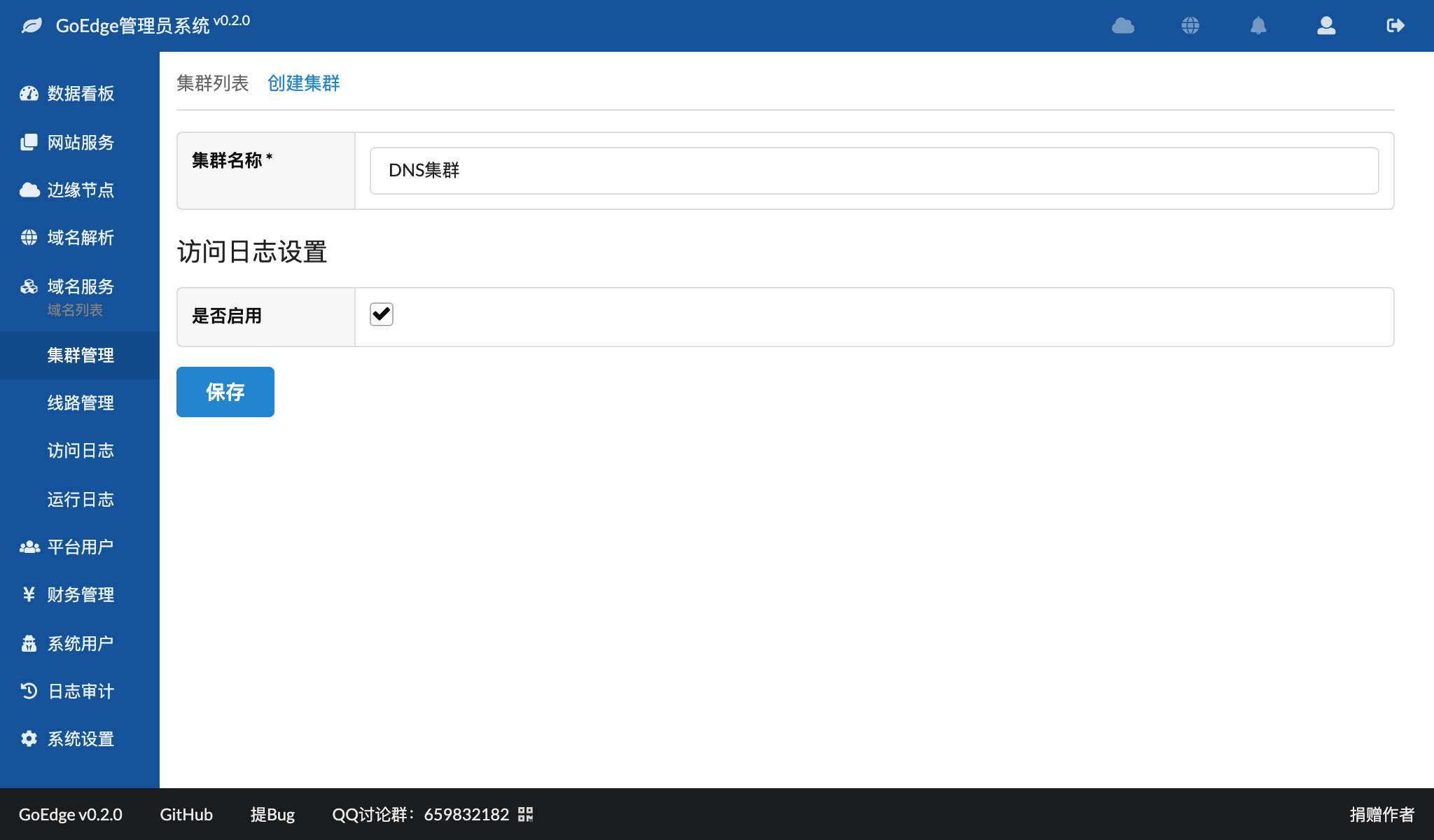The height and width of the screenshot is (840, 1434).
Task: Disable the 是否启用 checkbox
Action: (382, 314)
